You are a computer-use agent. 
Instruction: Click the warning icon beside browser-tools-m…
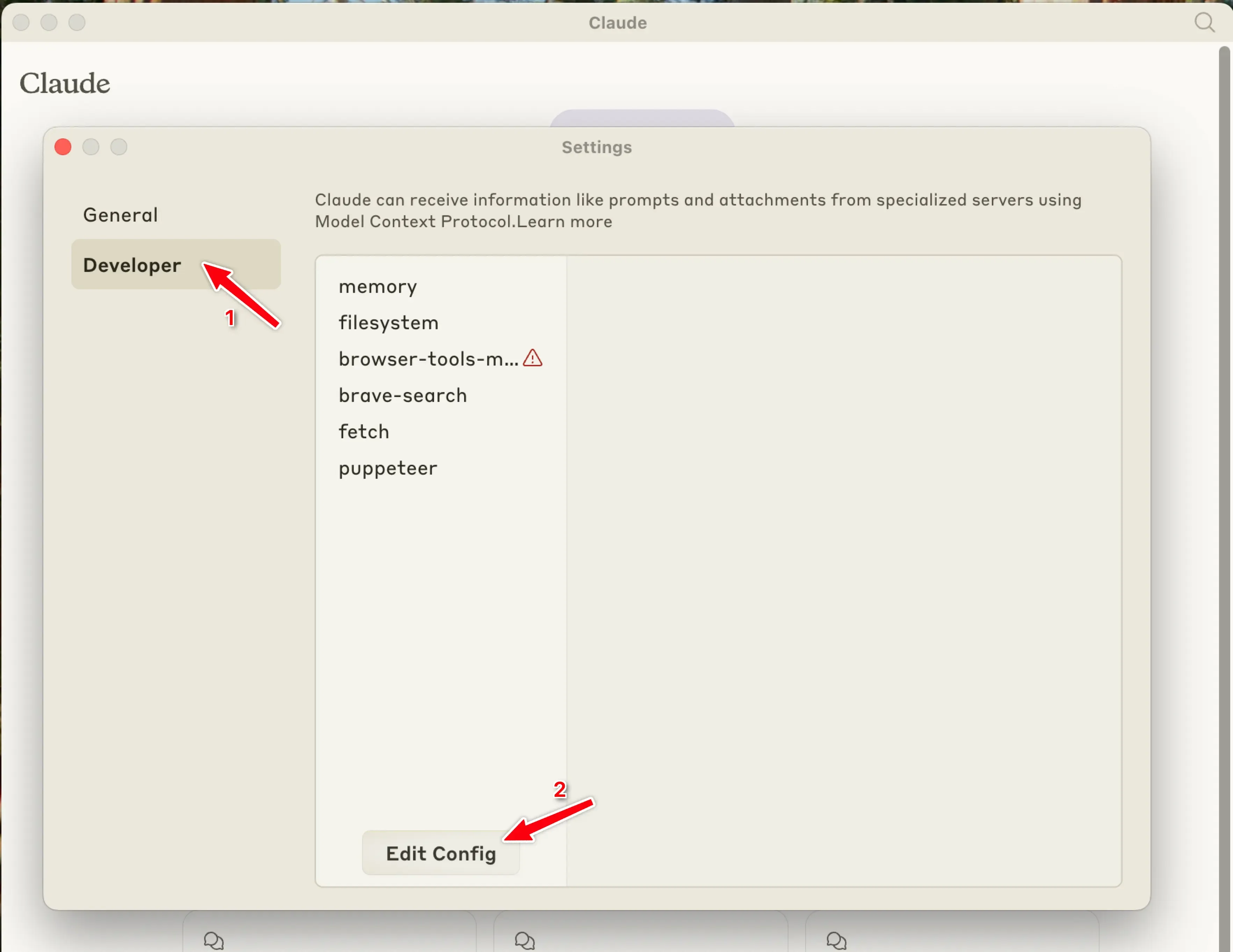532,358
